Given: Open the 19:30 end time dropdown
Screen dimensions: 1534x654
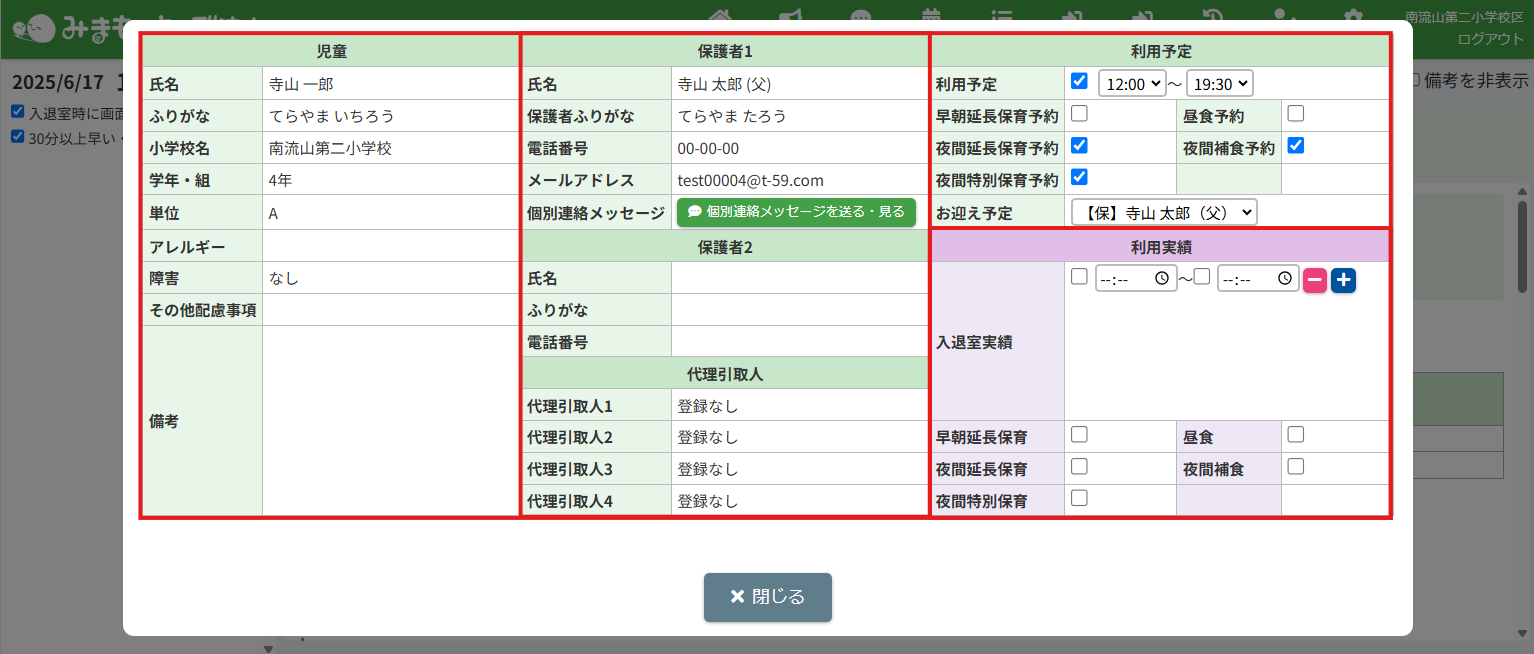Looking at the screenshot, I should (x=1219, y=84).
